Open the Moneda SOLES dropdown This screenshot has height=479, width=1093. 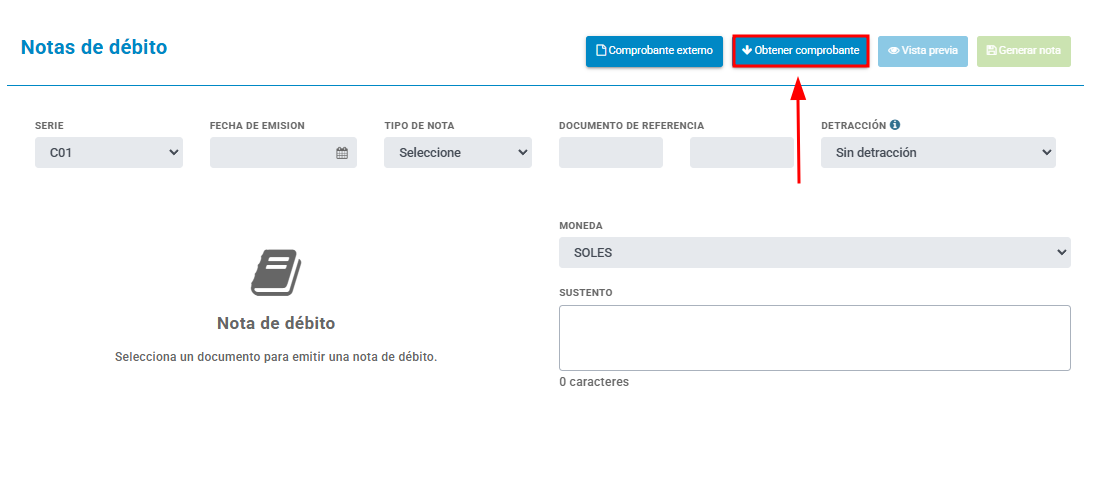point(815,252)
